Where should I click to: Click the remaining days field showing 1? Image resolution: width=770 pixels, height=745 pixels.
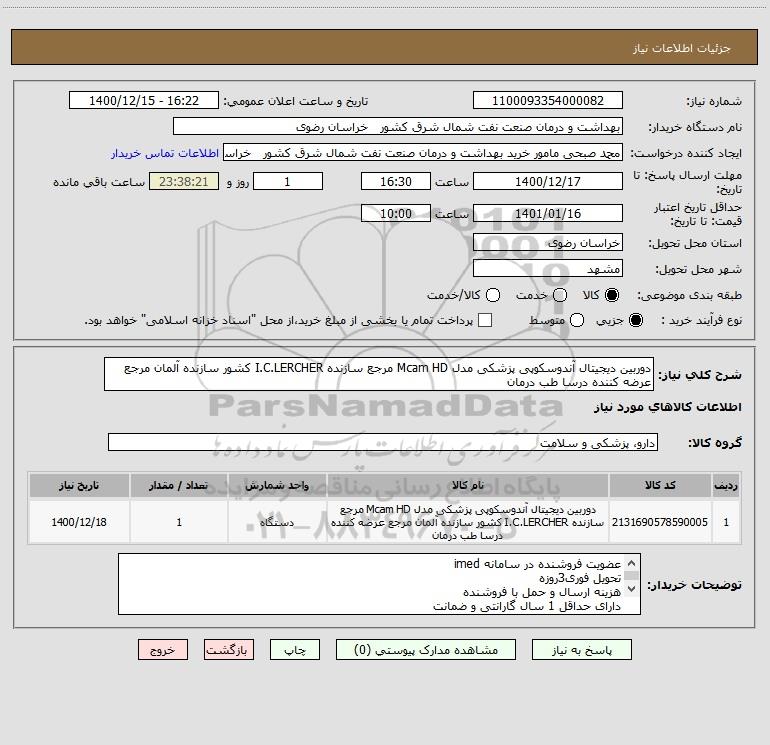[x=288, y=181]
